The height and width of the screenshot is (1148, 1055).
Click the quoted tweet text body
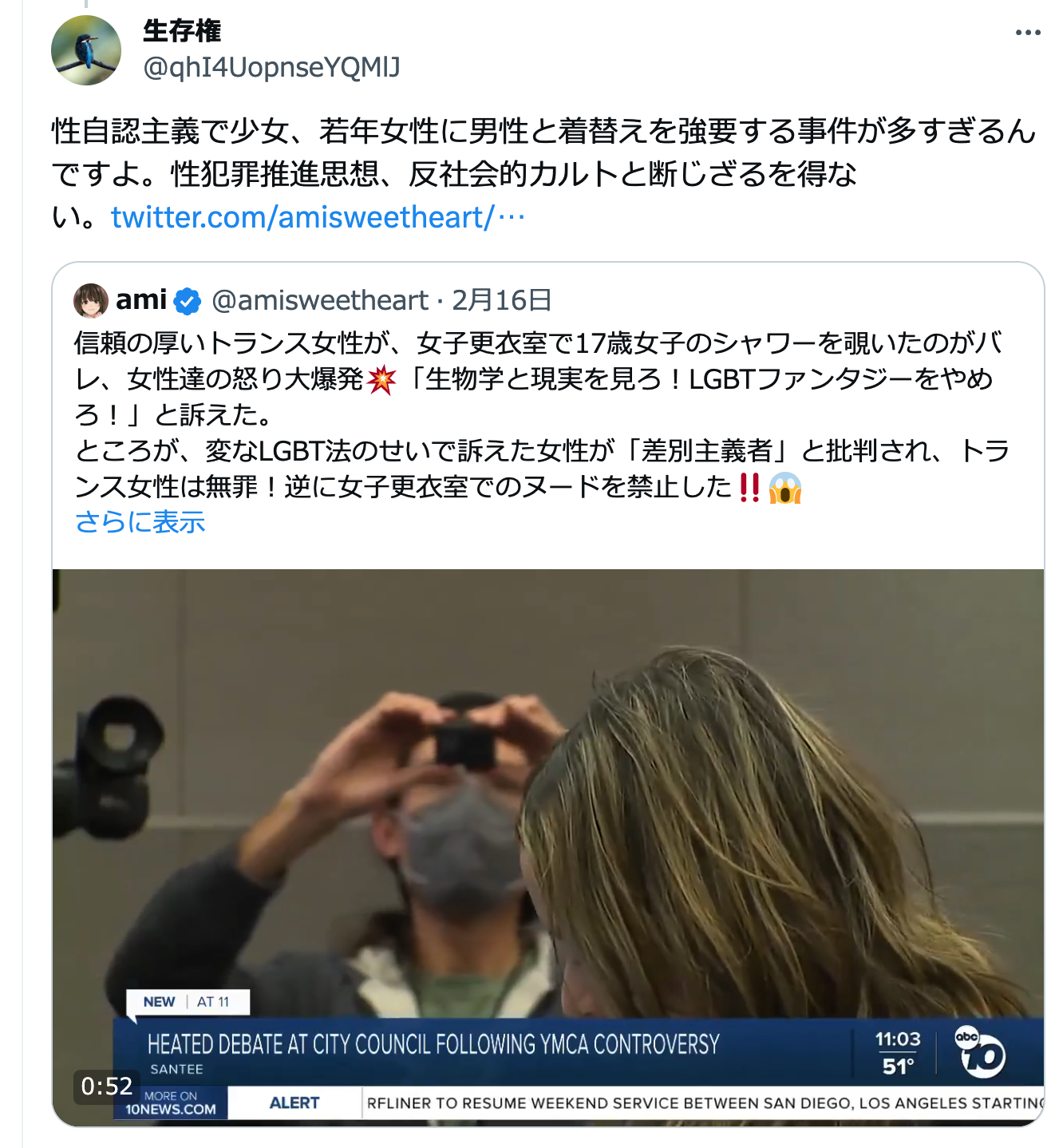pos(543,415)
